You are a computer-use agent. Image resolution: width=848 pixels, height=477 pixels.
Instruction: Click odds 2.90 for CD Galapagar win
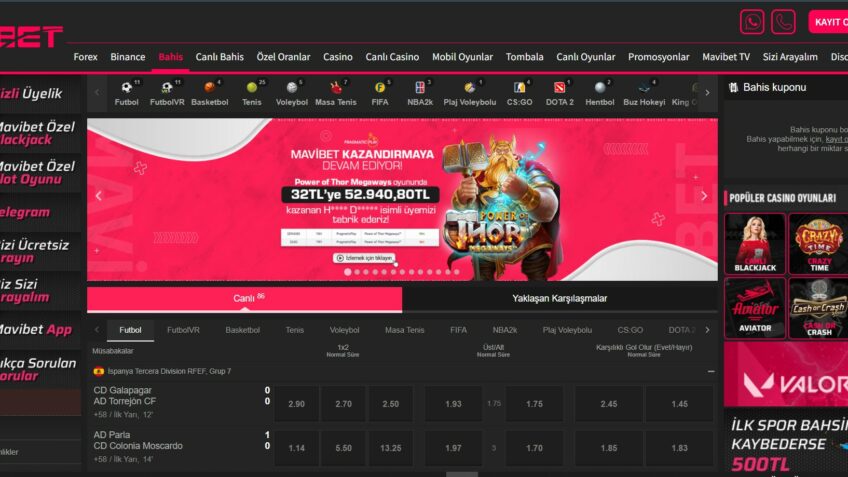coord(296,404)
